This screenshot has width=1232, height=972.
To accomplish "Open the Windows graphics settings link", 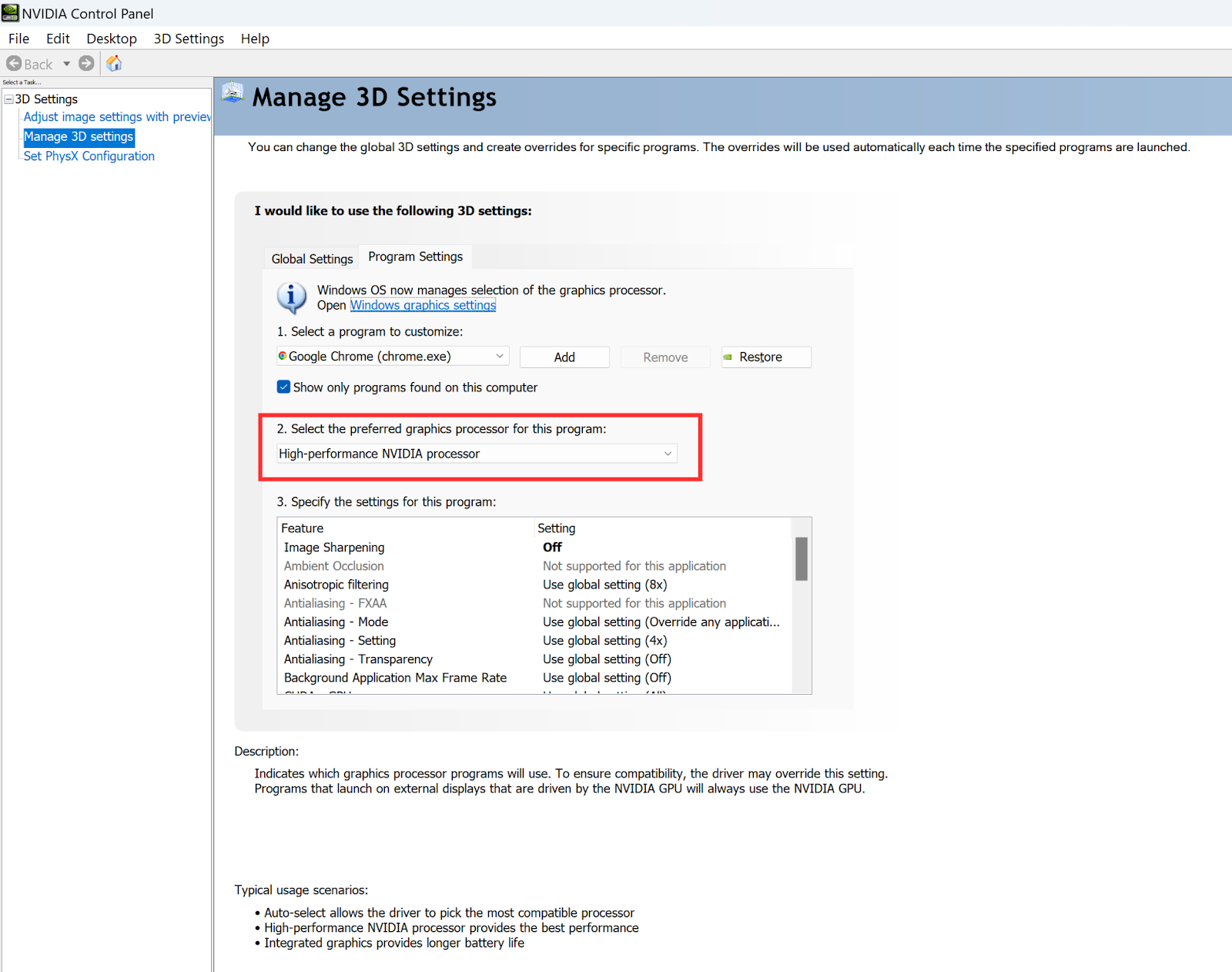I will click(x=423, y=305).
